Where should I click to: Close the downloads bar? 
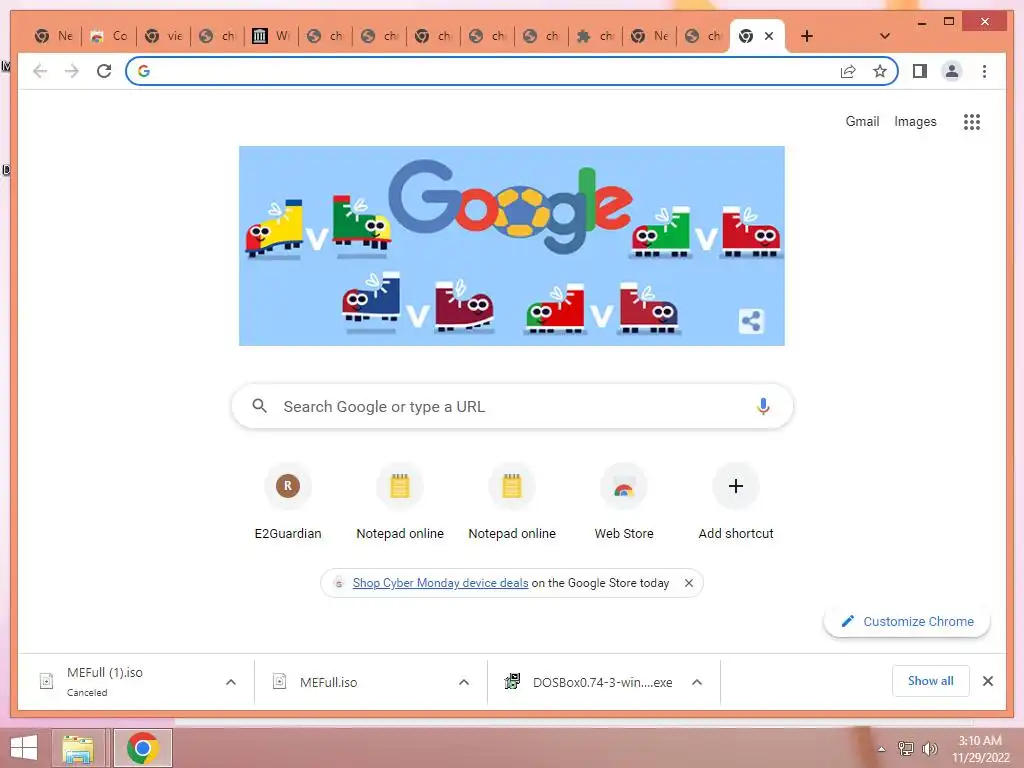click(987, 681)
